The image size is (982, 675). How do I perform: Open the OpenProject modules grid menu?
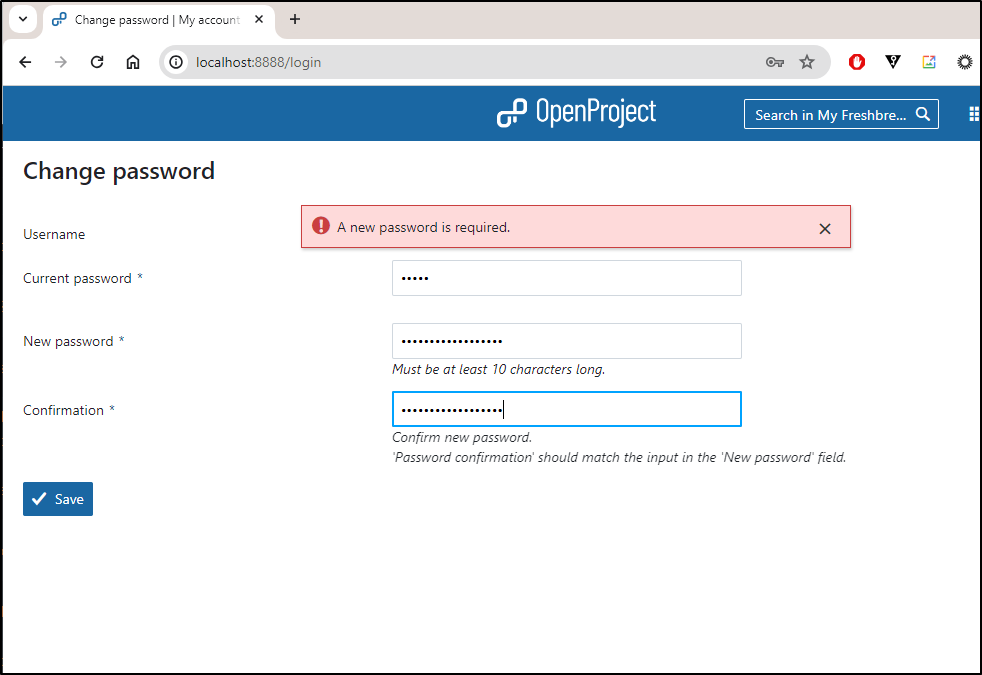point(974,114)
